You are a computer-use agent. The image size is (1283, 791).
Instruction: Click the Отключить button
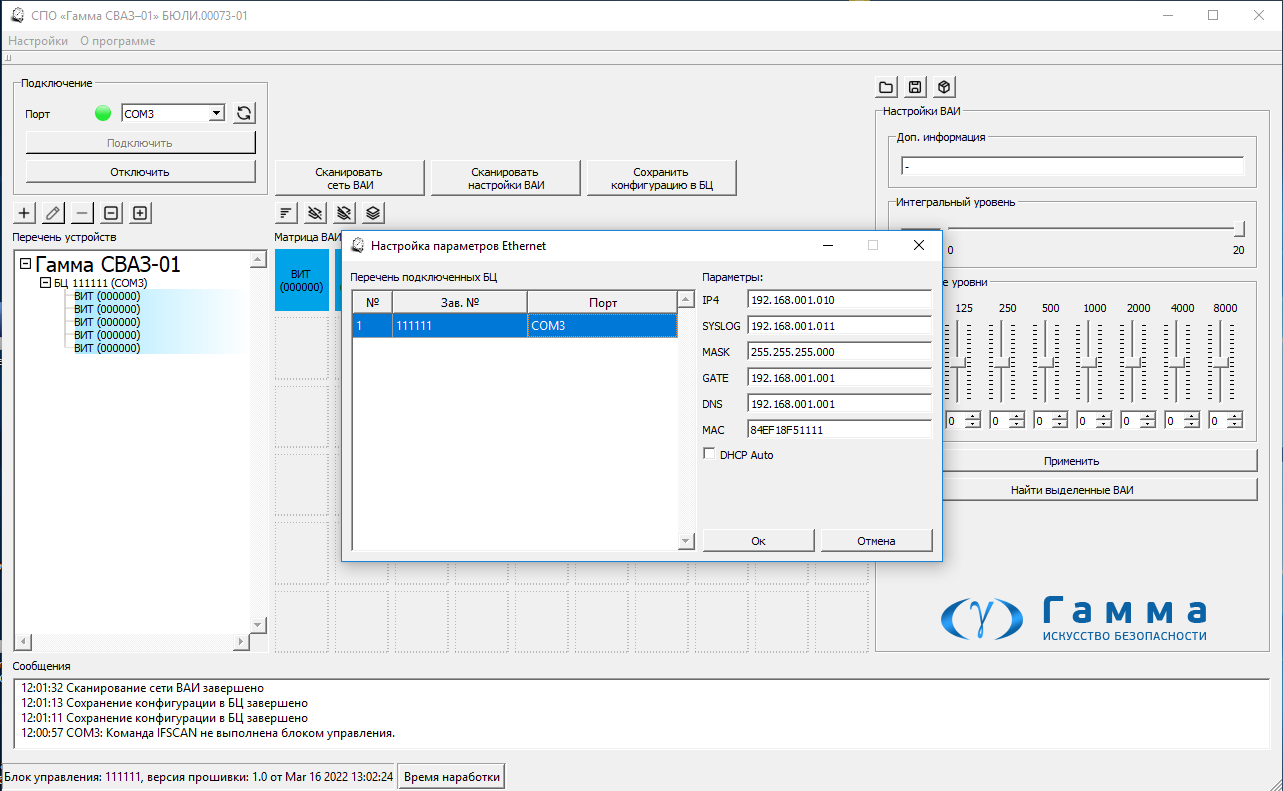click(x=140, y=171)
